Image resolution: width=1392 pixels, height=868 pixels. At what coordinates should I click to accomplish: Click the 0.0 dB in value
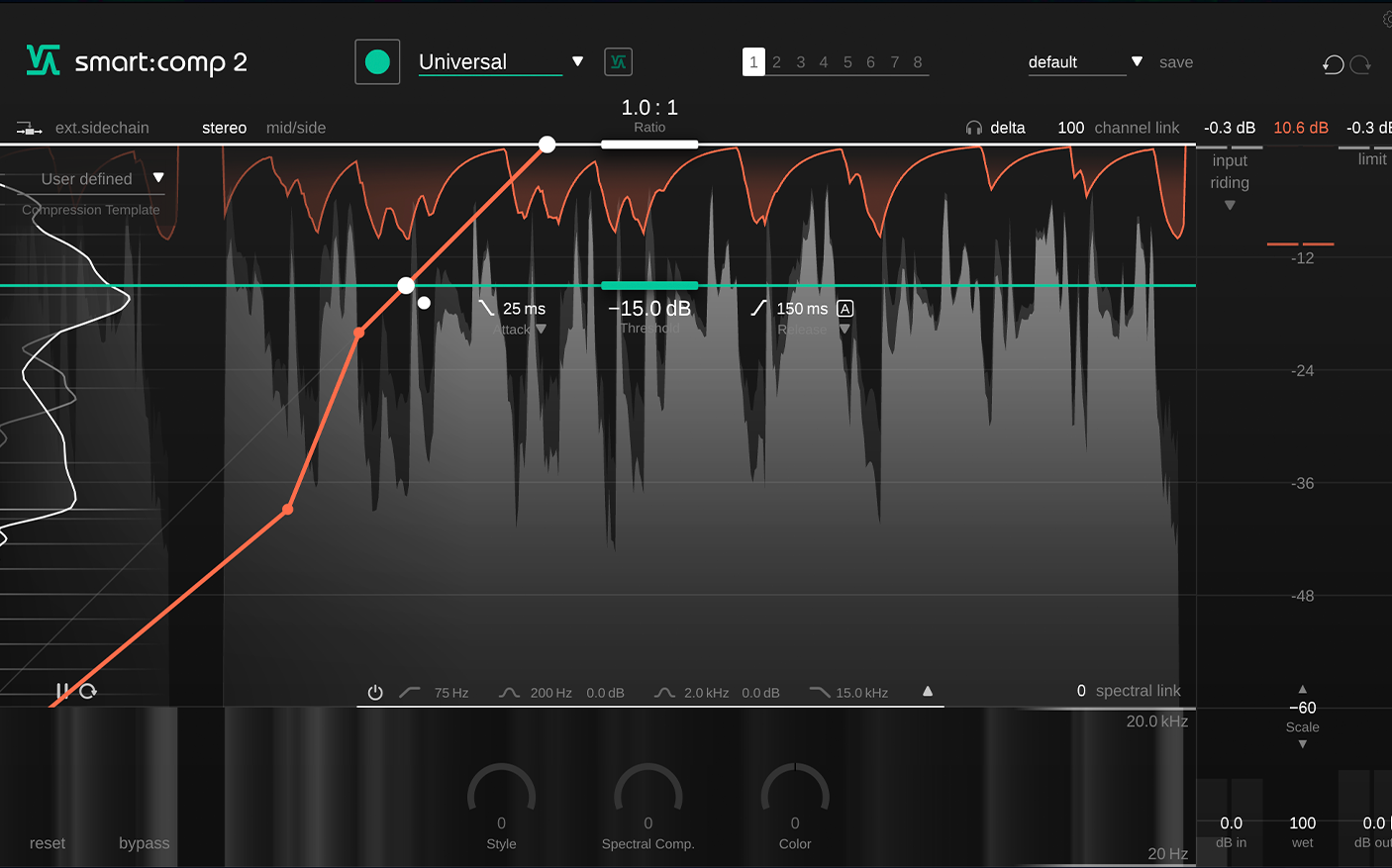click(1231, 823)
